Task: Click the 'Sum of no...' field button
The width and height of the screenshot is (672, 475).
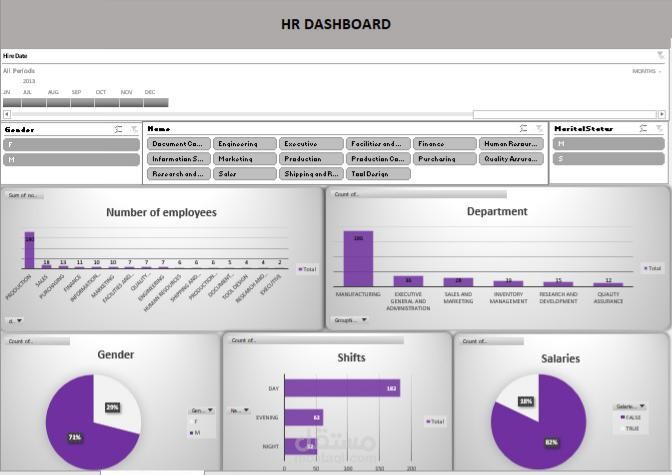Action: [x=25, y=195]
